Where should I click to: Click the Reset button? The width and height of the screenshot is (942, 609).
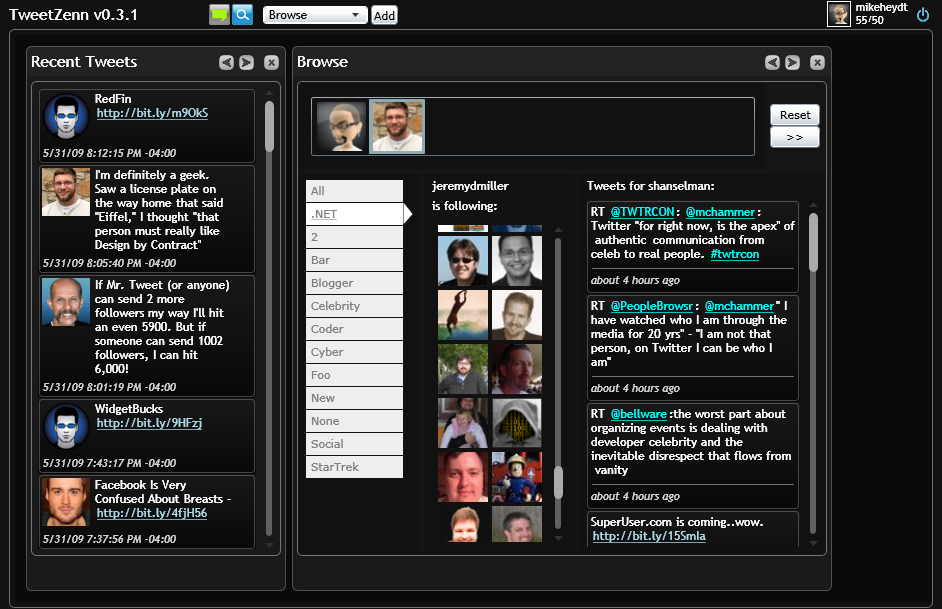[x=795, y=115]
